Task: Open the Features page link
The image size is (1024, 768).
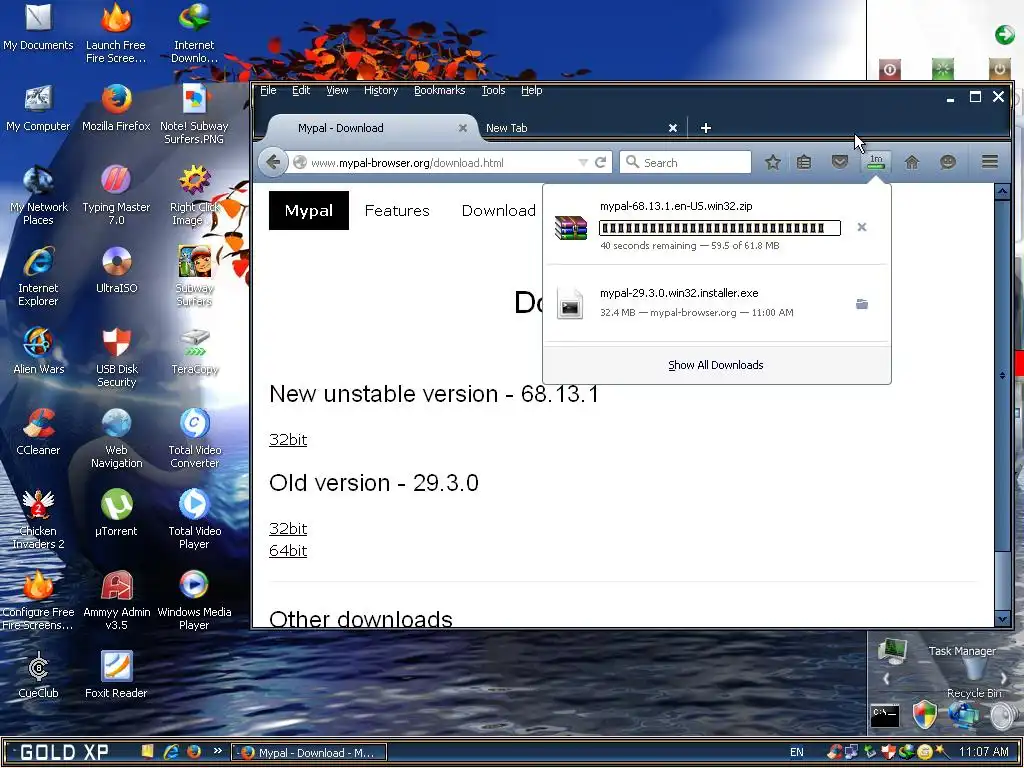Action: coord(397,210)
